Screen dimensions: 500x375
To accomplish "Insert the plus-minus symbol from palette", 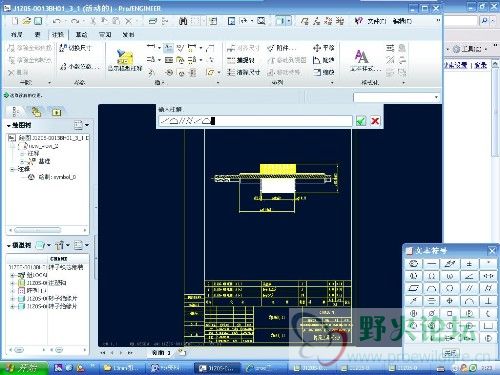I will [469, 264].
